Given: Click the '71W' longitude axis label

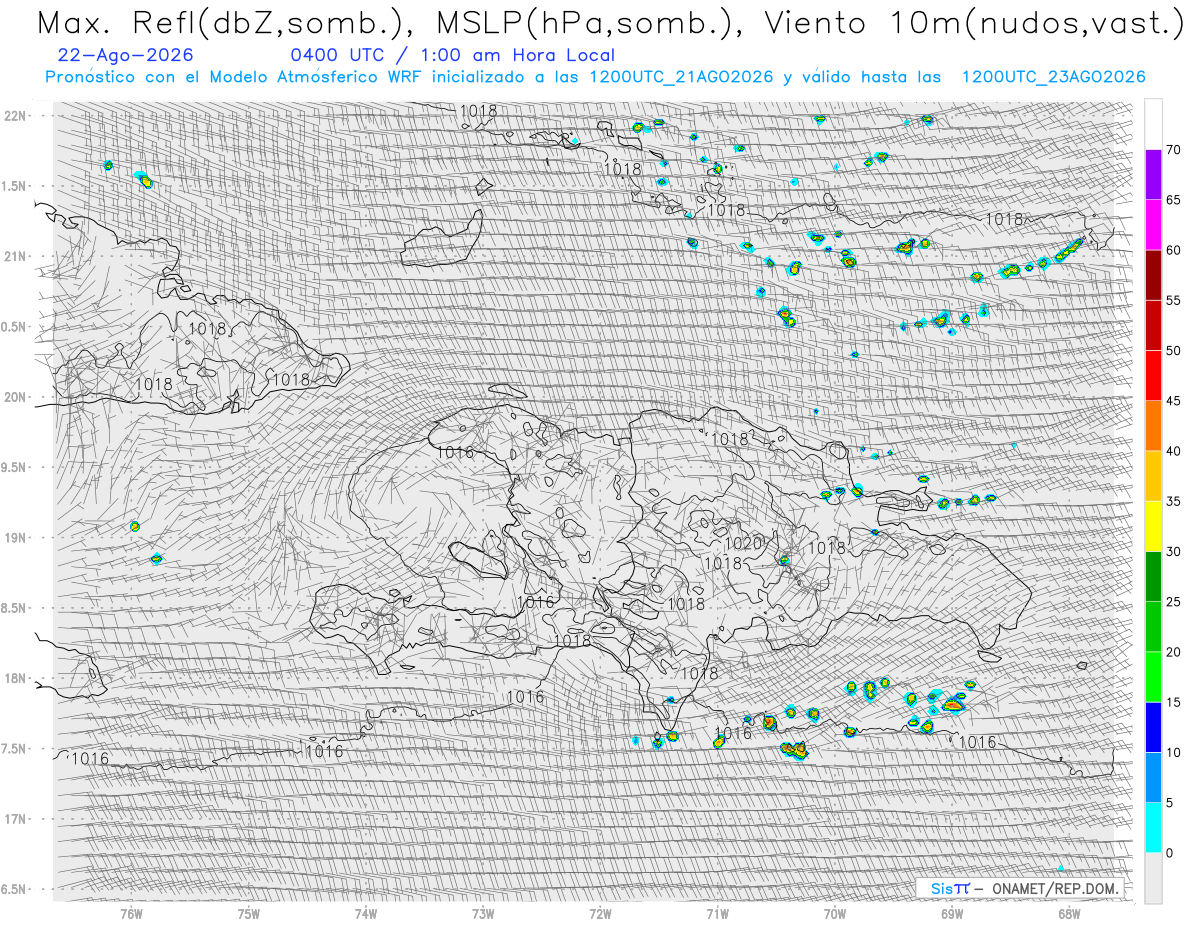Looking at the screenshot, I should [x=717, y=914].
